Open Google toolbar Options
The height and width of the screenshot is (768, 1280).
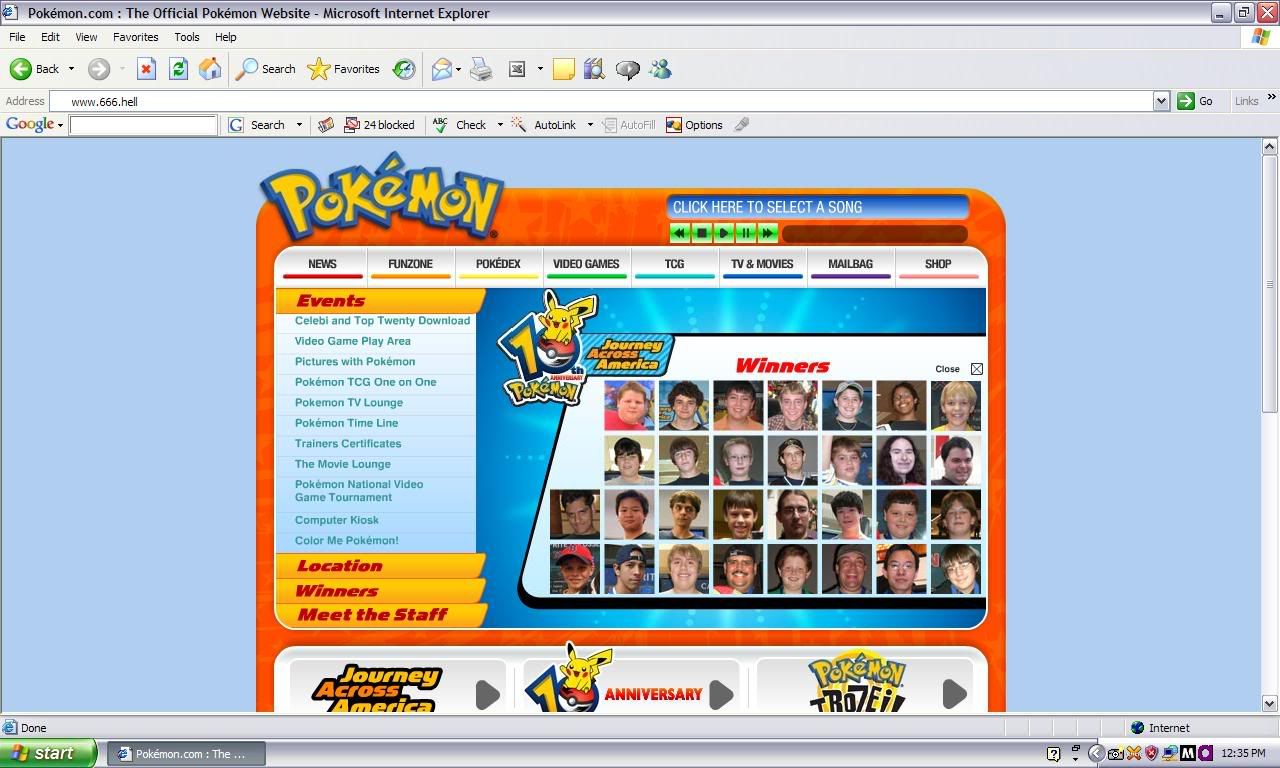coord(694,125)
